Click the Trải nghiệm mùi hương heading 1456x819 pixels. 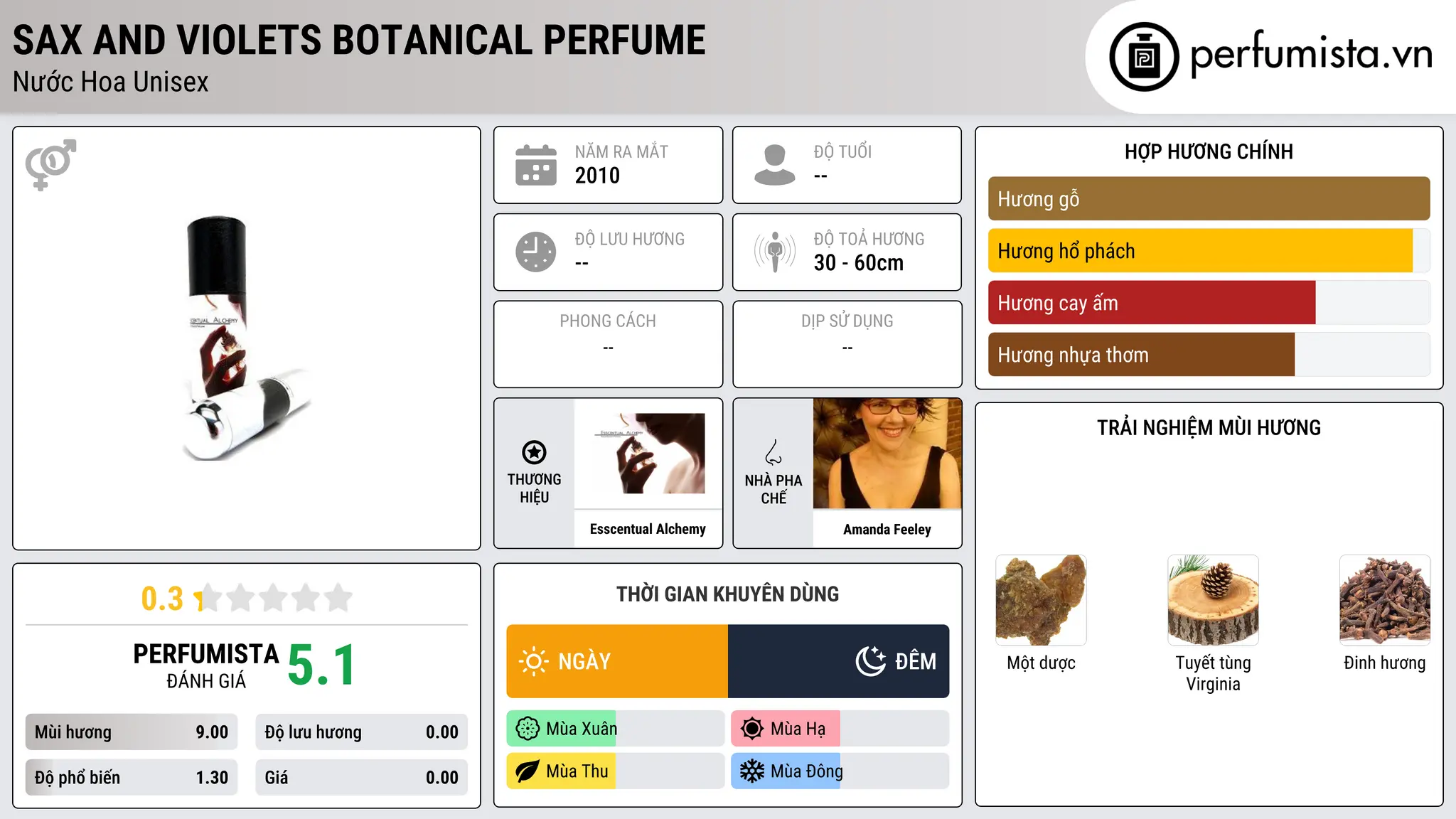click(1209, 428)
